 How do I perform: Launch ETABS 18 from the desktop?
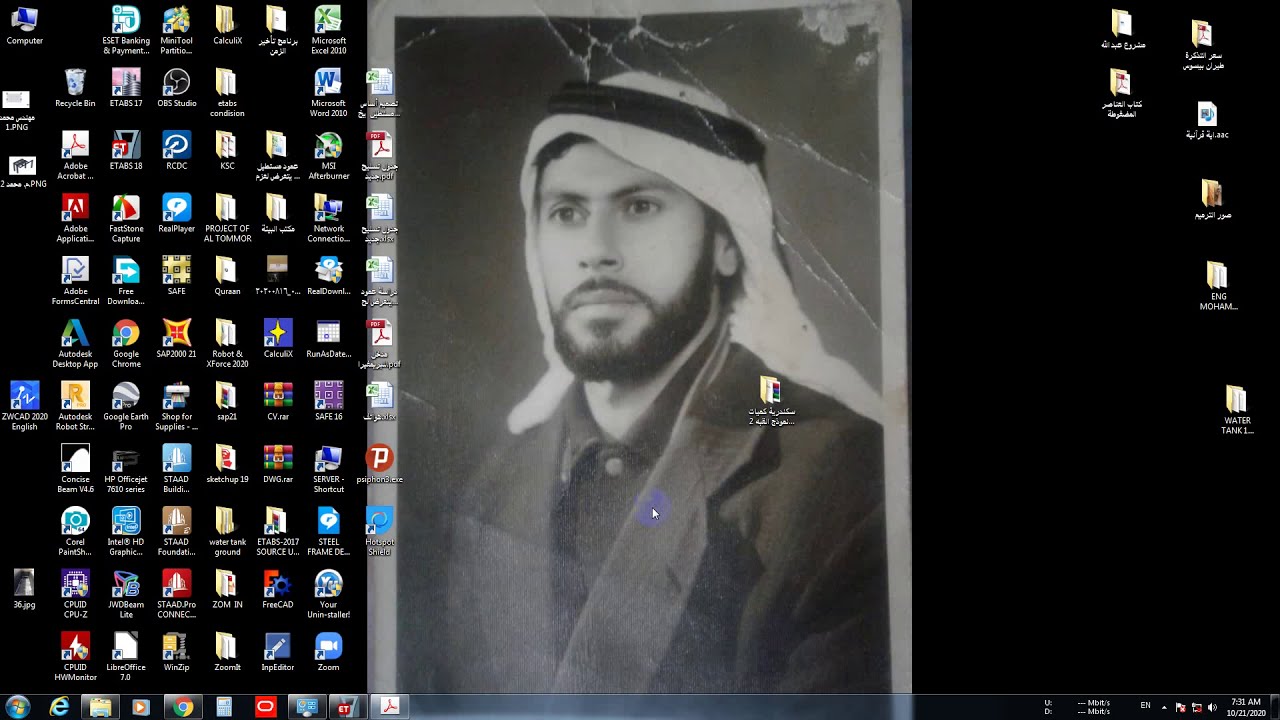coord(126,151)
